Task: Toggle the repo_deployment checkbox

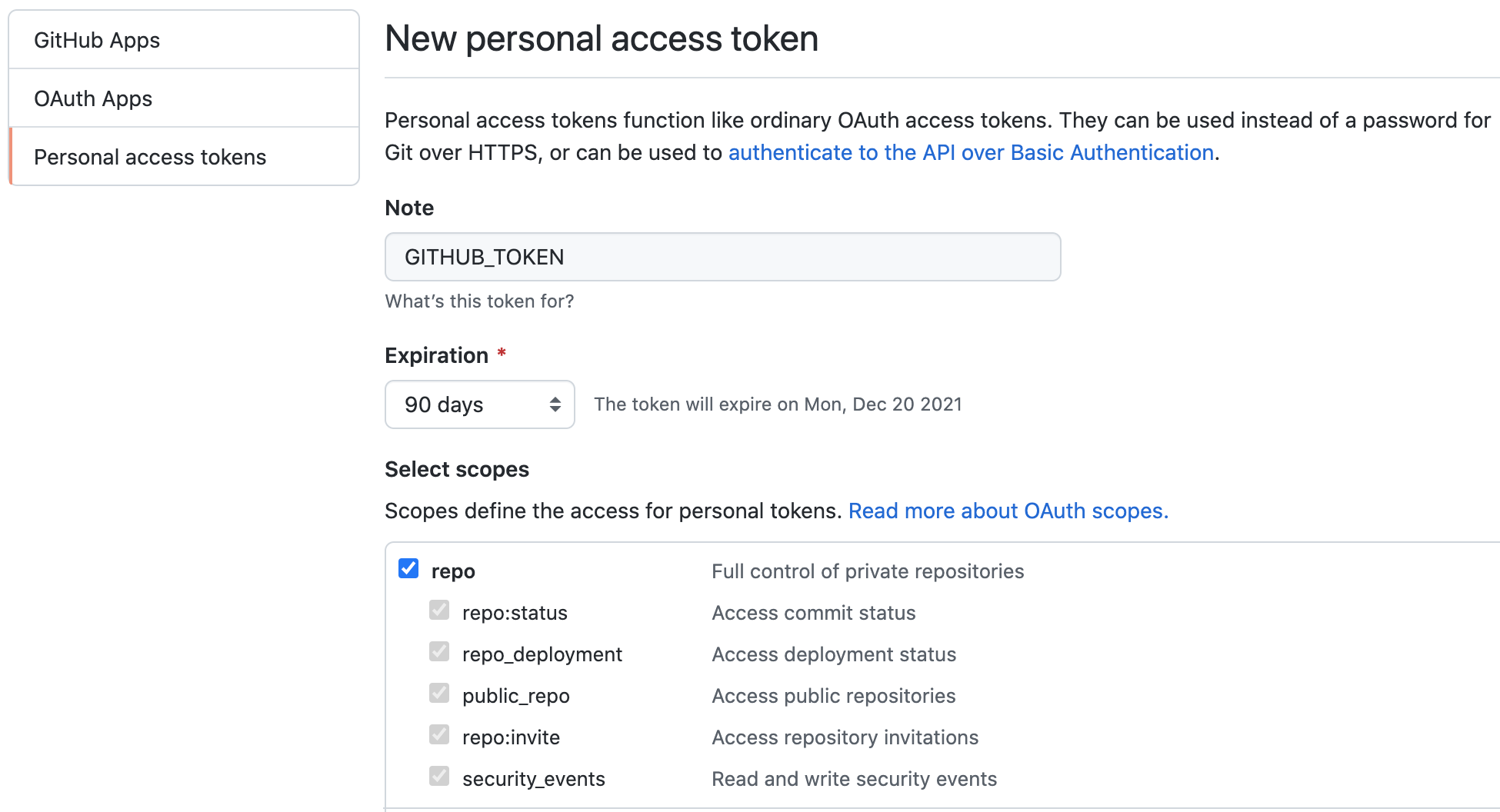Action: tap(439, 652)
